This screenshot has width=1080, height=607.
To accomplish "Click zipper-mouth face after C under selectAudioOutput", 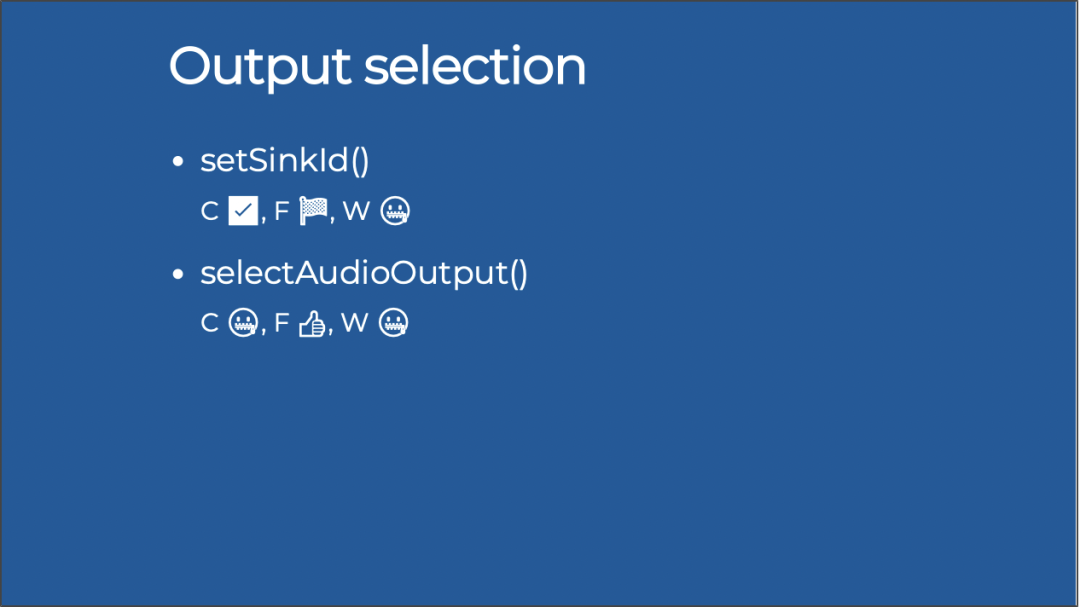I will (243, 323).
